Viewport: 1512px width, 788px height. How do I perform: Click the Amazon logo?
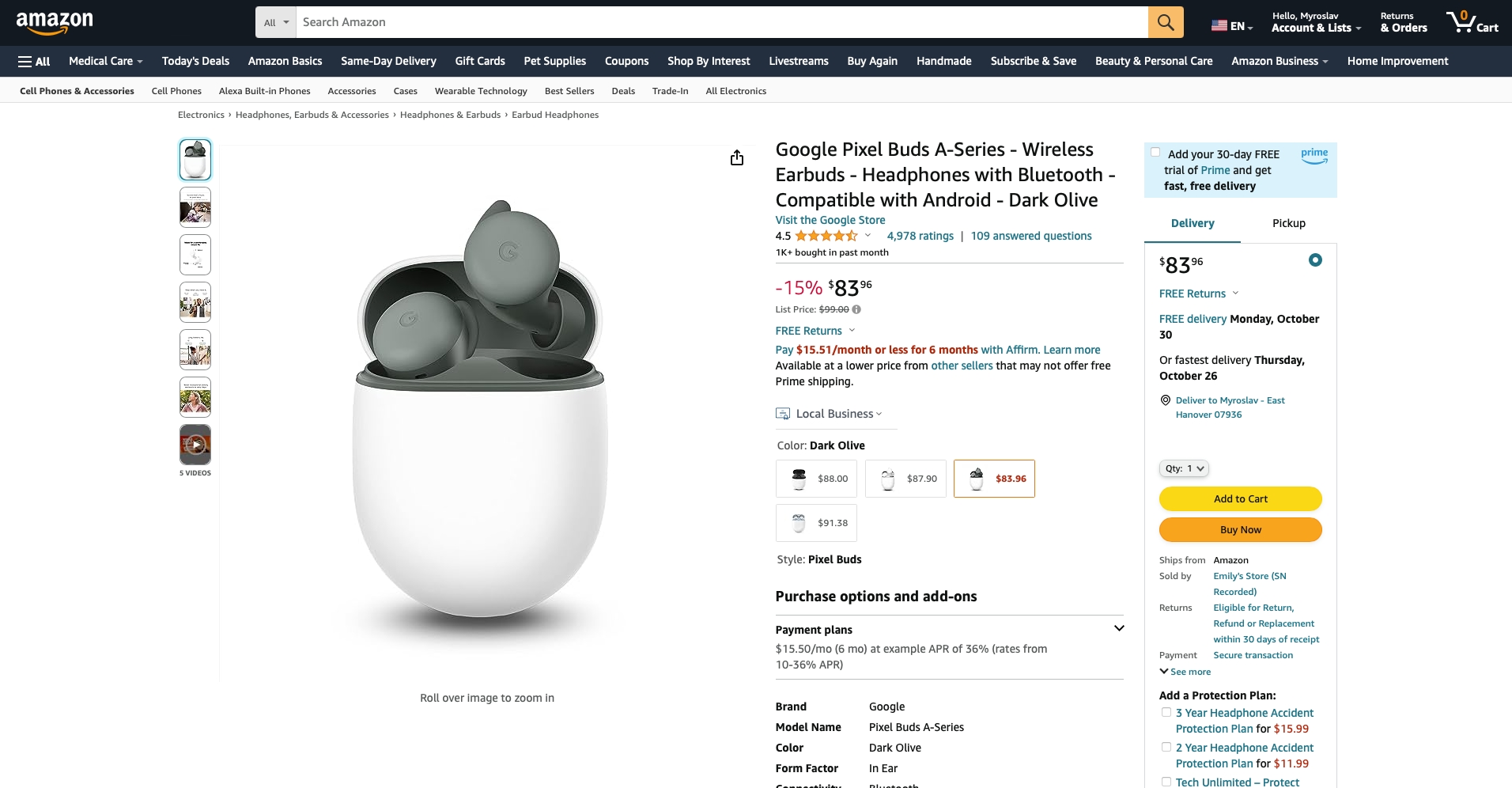[x=55, y=22]
